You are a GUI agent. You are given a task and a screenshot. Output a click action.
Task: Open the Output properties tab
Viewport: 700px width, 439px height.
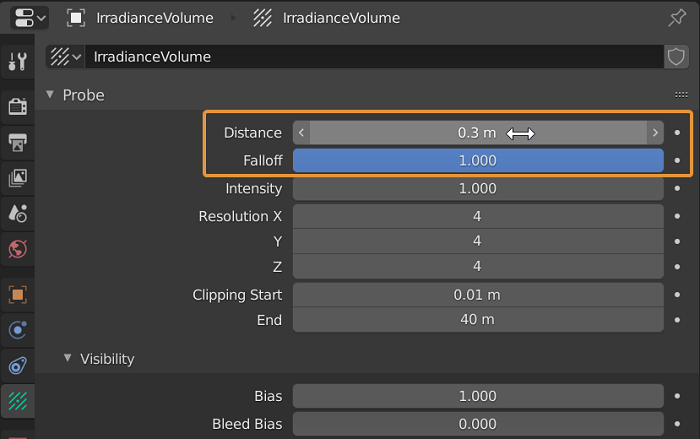tap(17, 141)
